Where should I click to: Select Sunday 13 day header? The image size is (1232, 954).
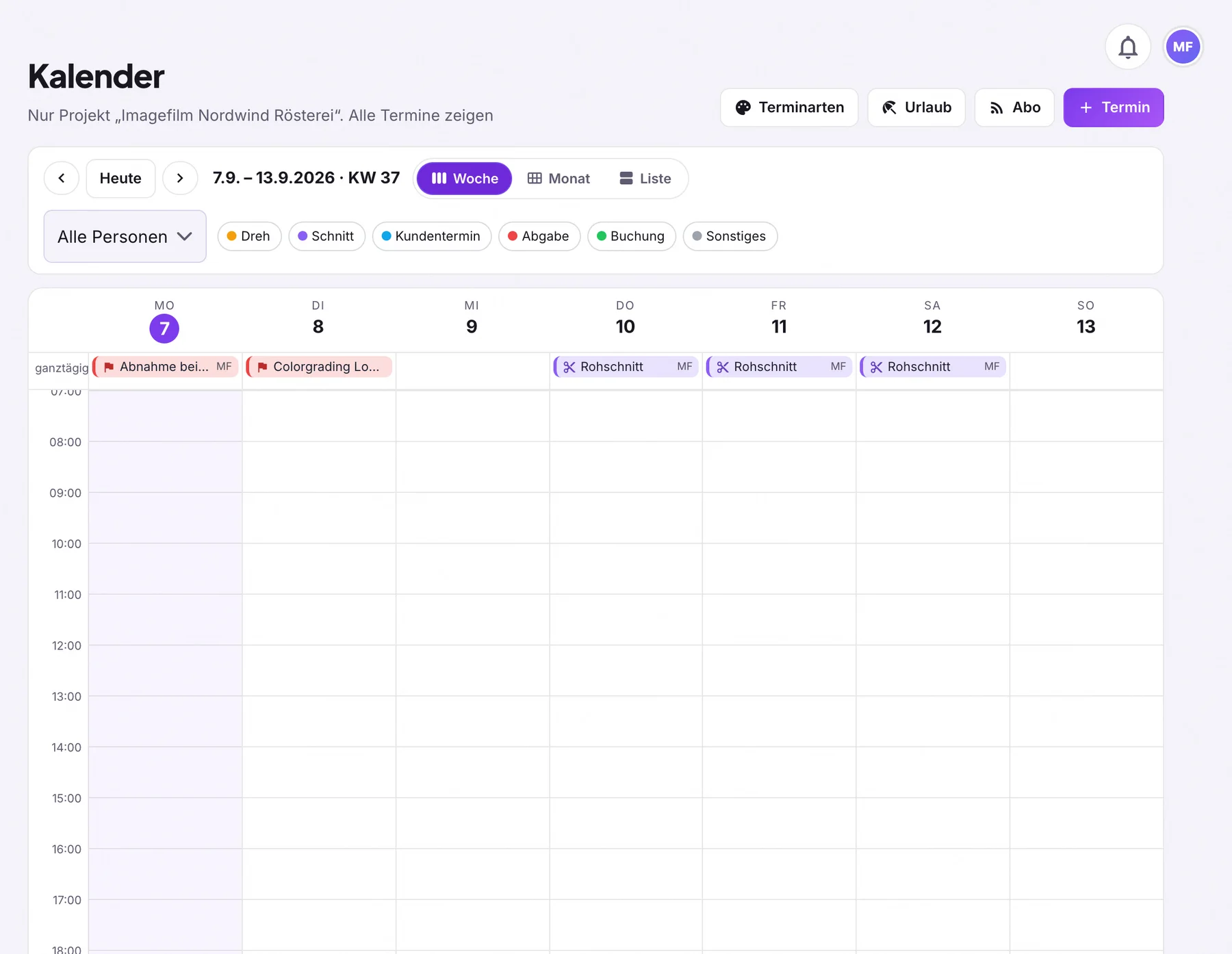[x=1086, y=319]
